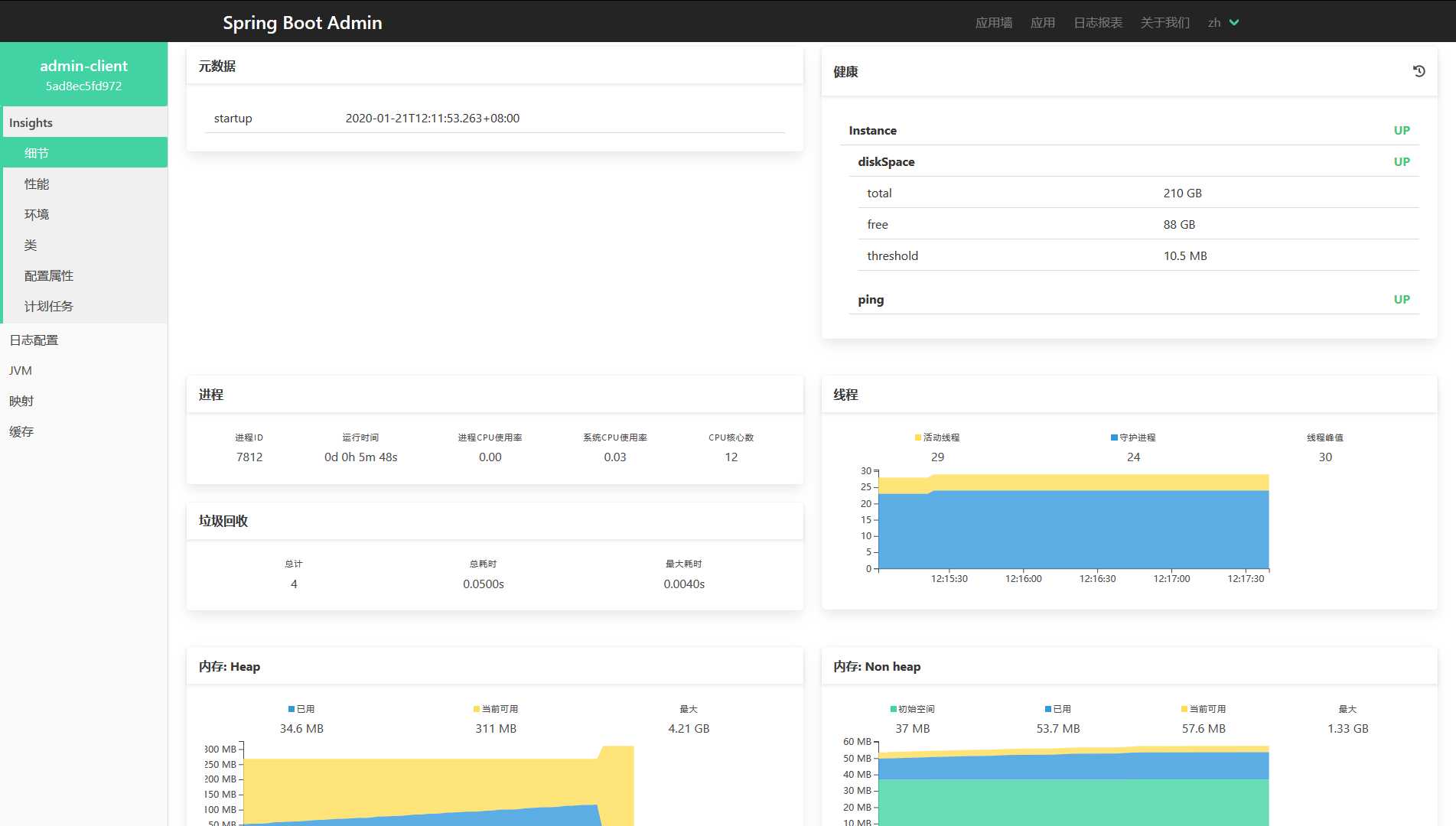Open the 应用 nav item

point(1043,23)
